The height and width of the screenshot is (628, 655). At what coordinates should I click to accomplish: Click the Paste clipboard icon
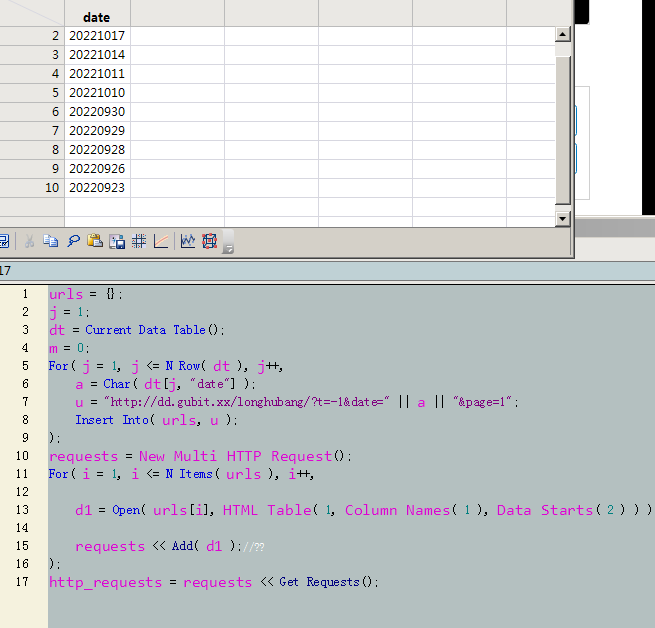(x=95, y=241)
